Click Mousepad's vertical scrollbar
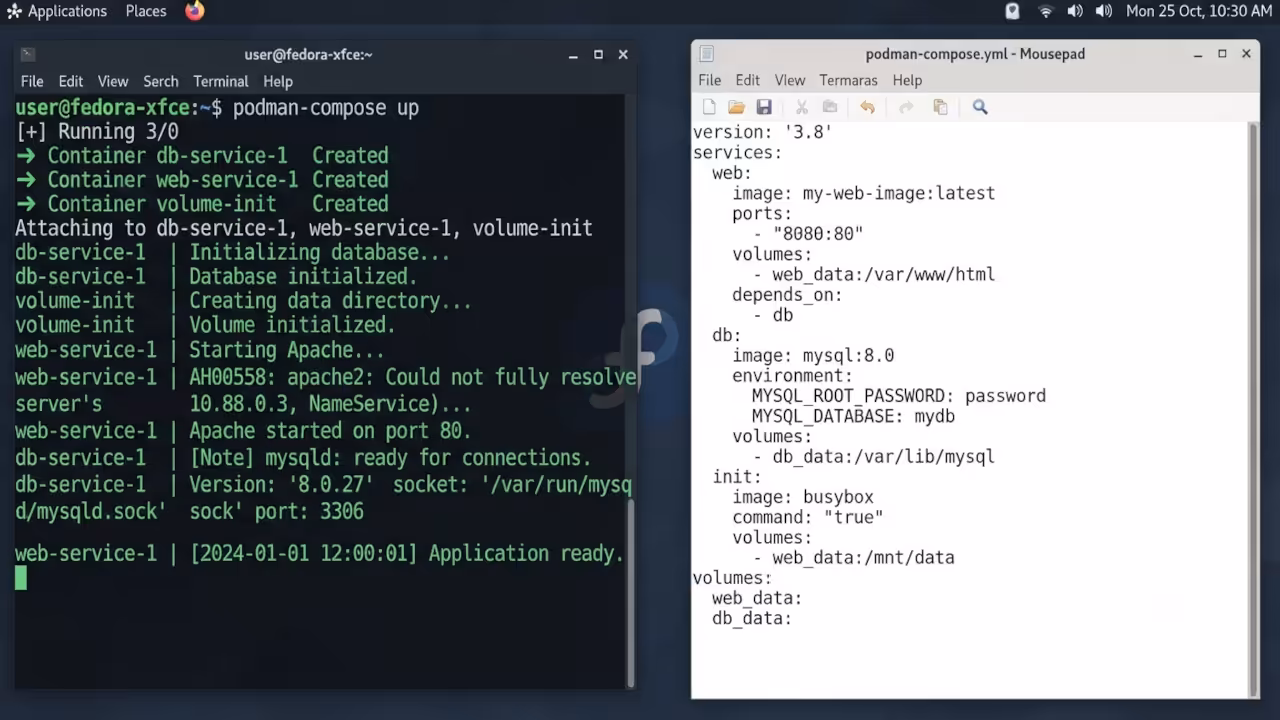The image size is (1280, 720). pos(1254,410)
